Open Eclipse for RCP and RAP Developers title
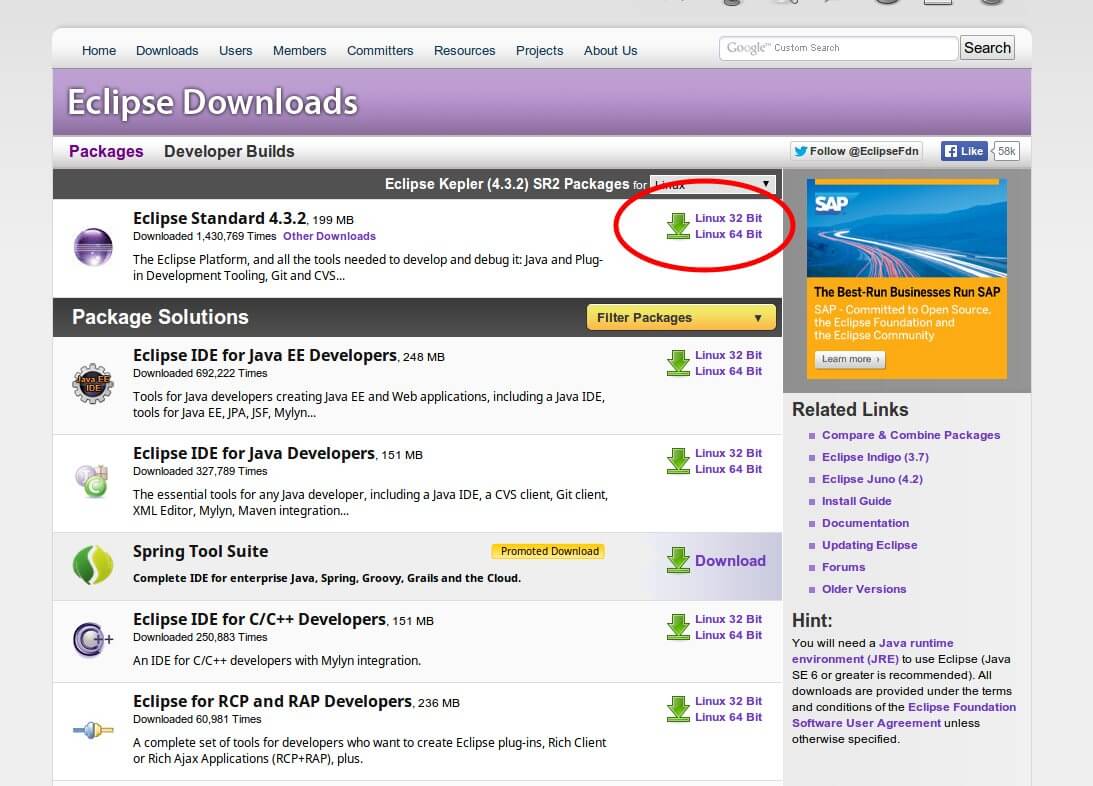The width and height of the screenshot is (1093, 786). (273, 702)
